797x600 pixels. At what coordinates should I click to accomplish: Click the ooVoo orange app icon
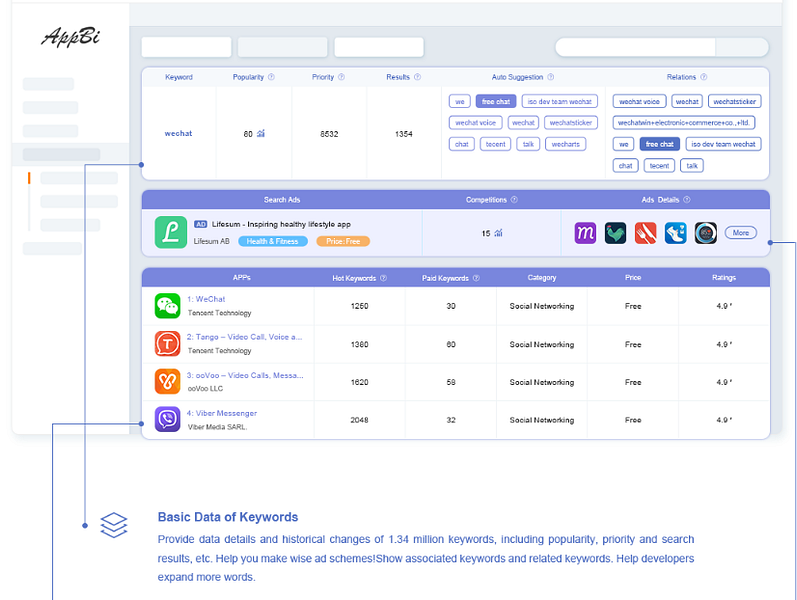(x=167, y=381)
